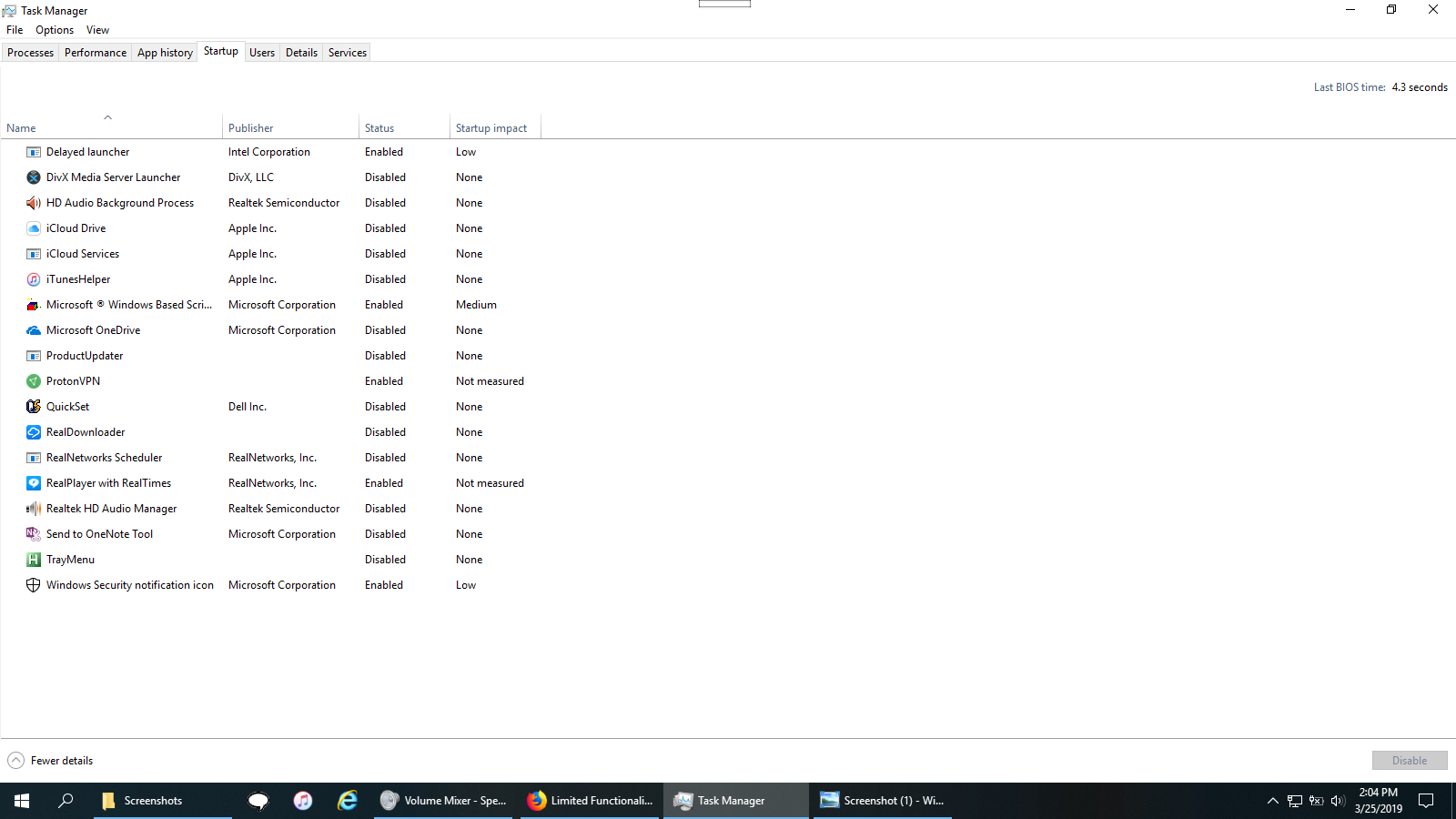Sort list by Status column
Image resolution: width=1456 pixels, height=819 pixels.
(404, 128)
